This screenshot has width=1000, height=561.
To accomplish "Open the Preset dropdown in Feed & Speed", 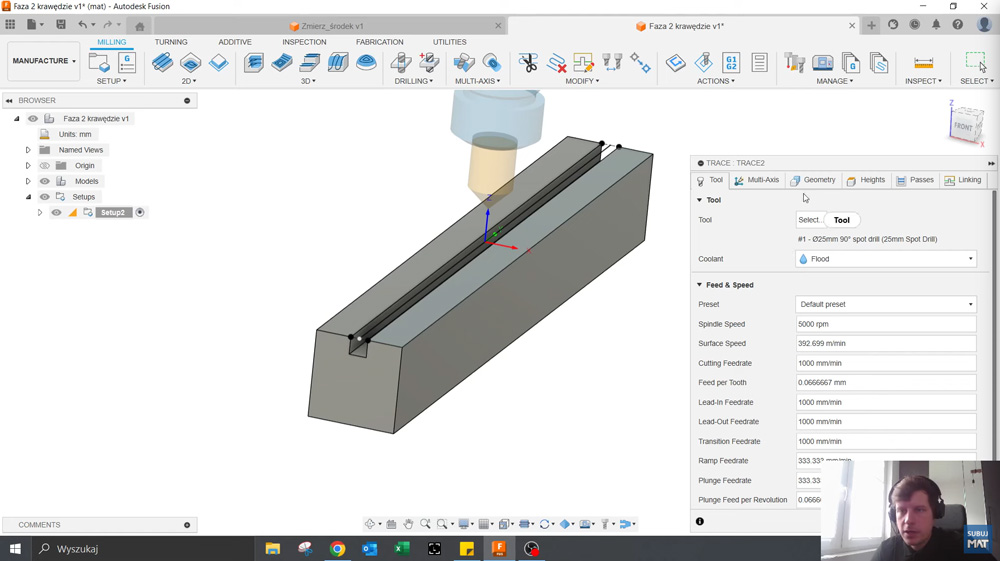I will pos(885,304).
